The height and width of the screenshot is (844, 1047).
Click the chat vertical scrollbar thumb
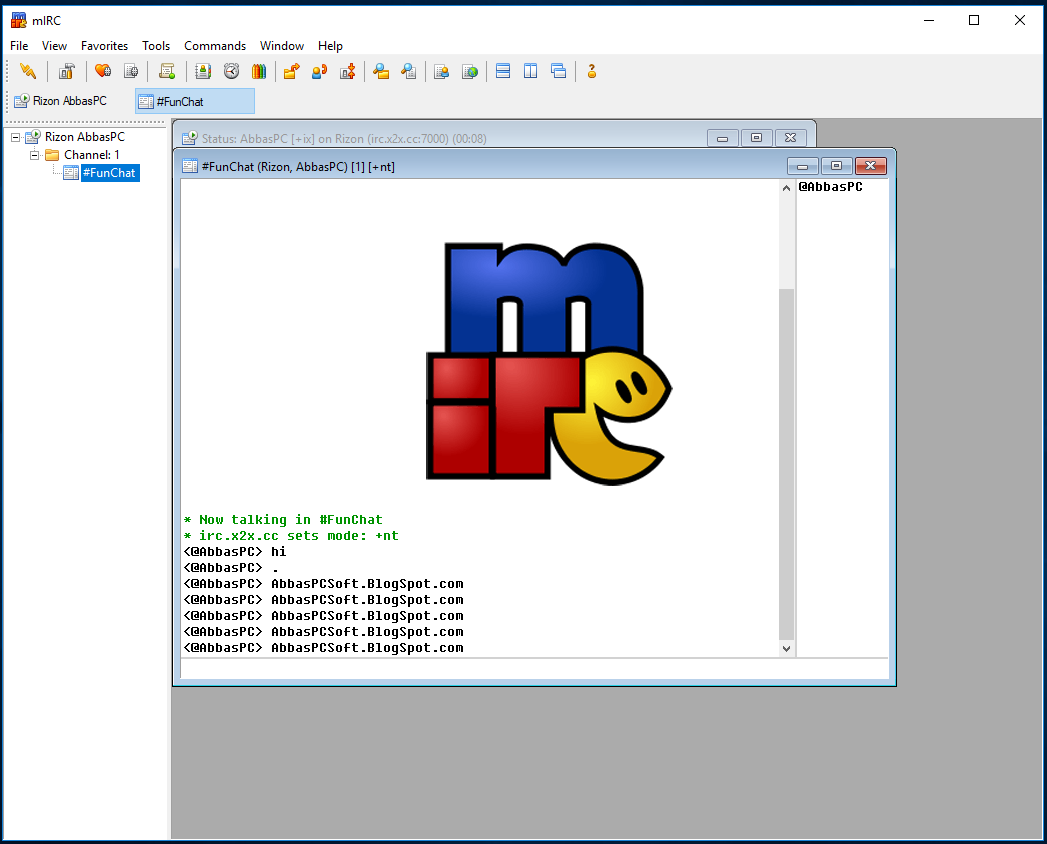click(787, 464)
